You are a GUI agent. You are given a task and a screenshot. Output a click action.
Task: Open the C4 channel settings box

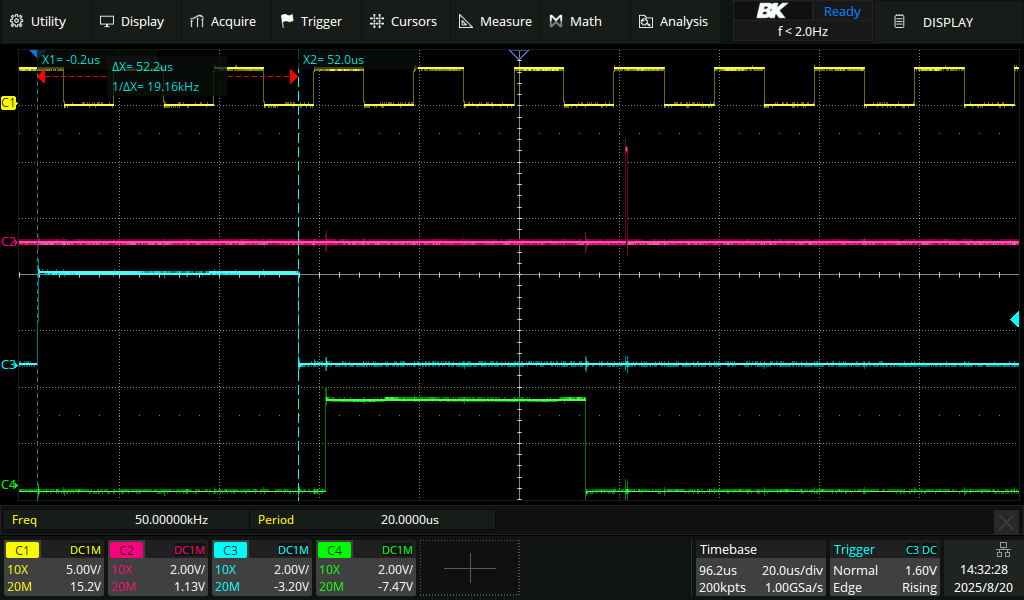(x=365, y=568)
